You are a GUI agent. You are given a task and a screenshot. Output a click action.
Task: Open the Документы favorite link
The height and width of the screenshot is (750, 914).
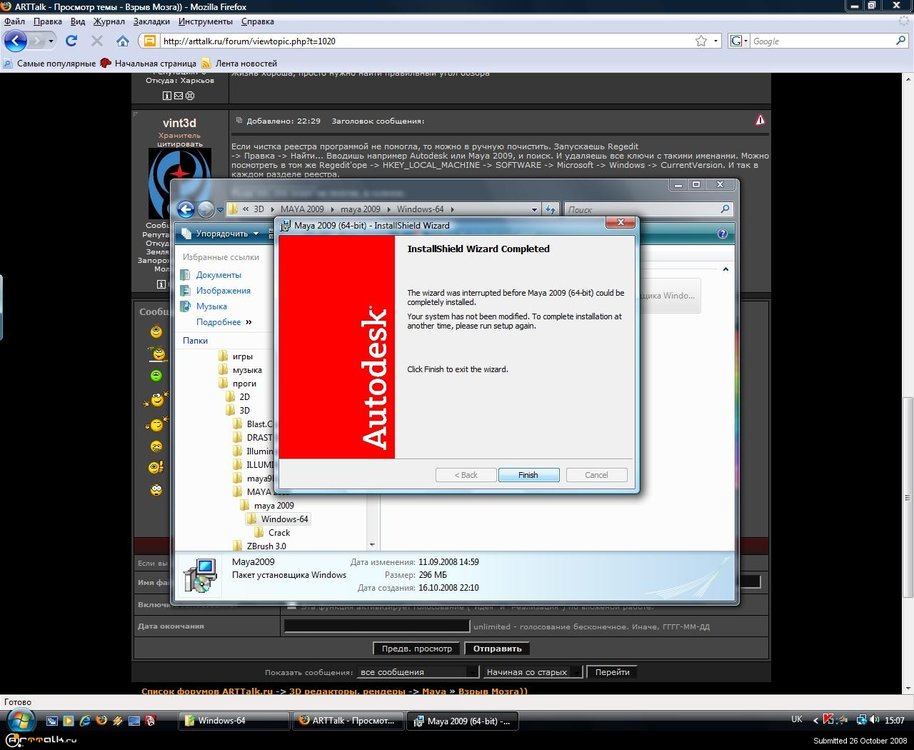[x=218, y=275]
